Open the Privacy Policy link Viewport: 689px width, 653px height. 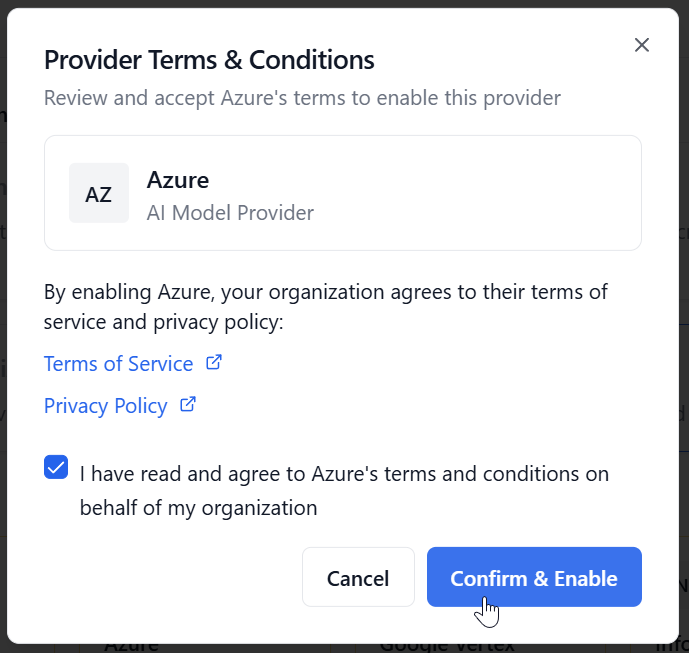105,406
